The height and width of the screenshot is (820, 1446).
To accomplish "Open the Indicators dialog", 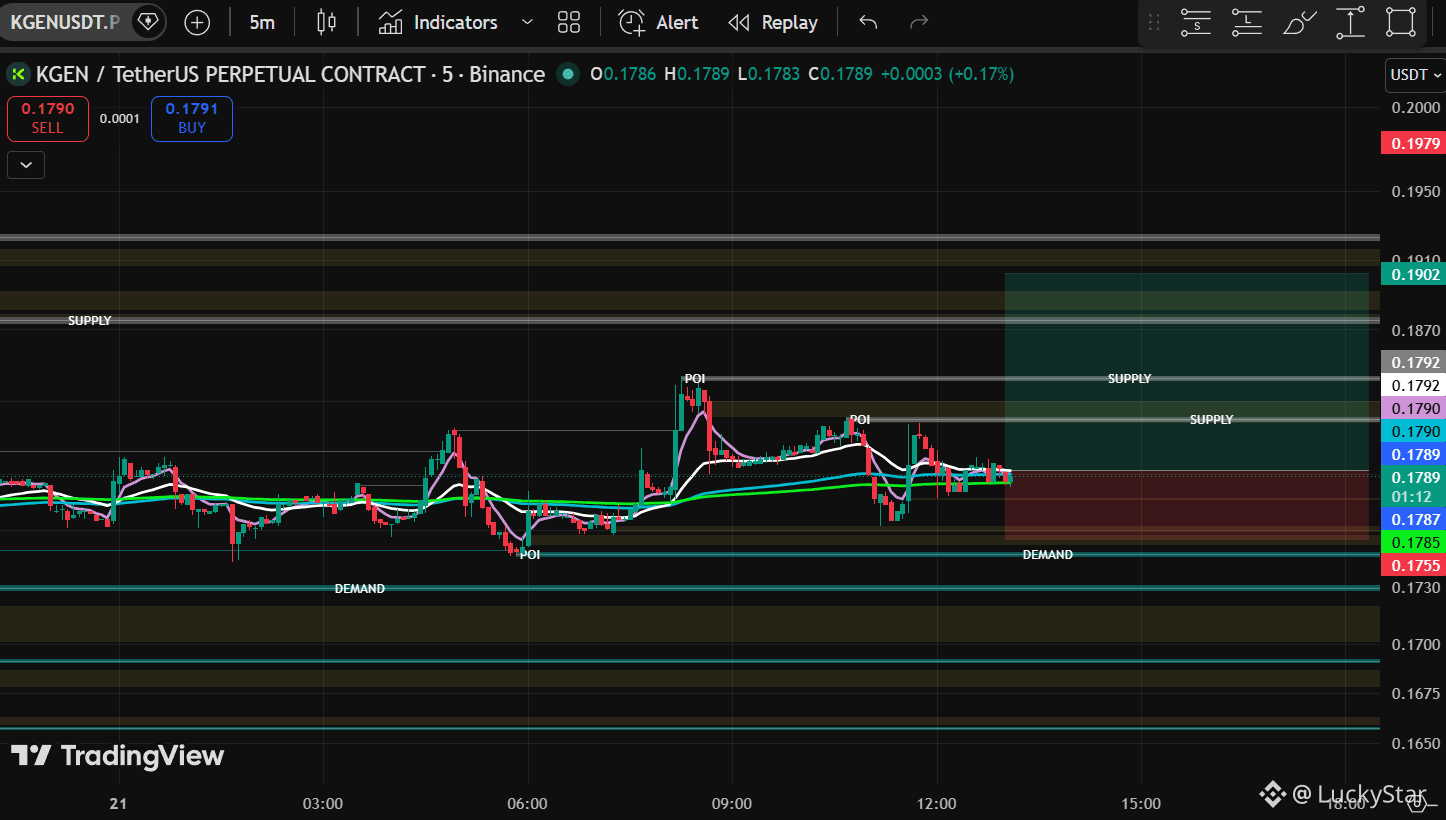I will coord(438,22).
